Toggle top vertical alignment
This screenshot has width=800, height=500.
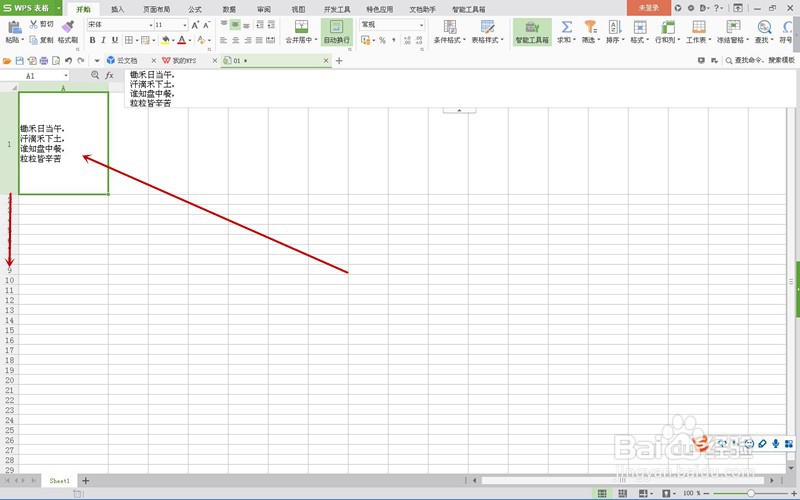pos(224,24)
